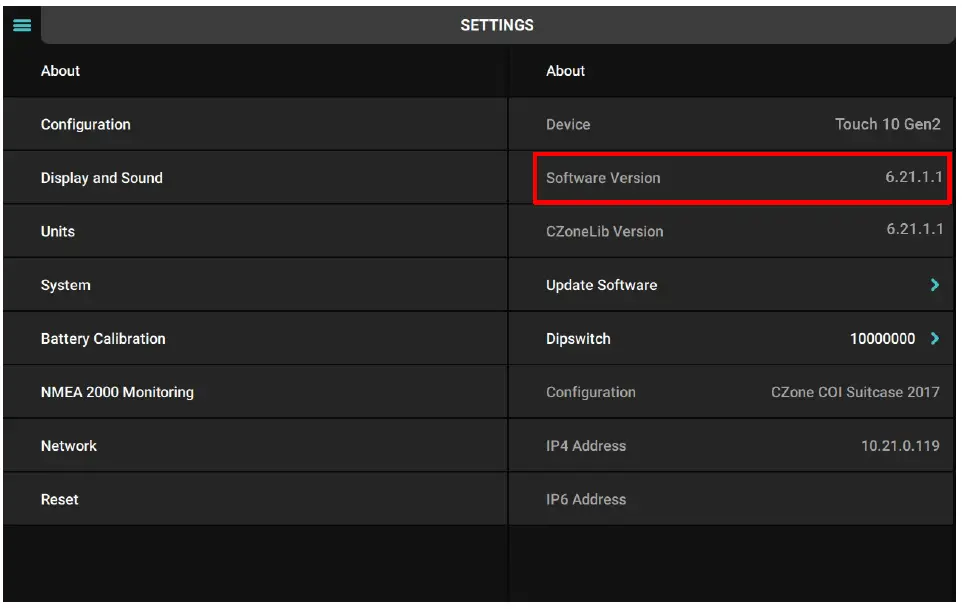The width and height of the screenshot is (964, 609).
Task: Select the System settings item
Action: 255,285
